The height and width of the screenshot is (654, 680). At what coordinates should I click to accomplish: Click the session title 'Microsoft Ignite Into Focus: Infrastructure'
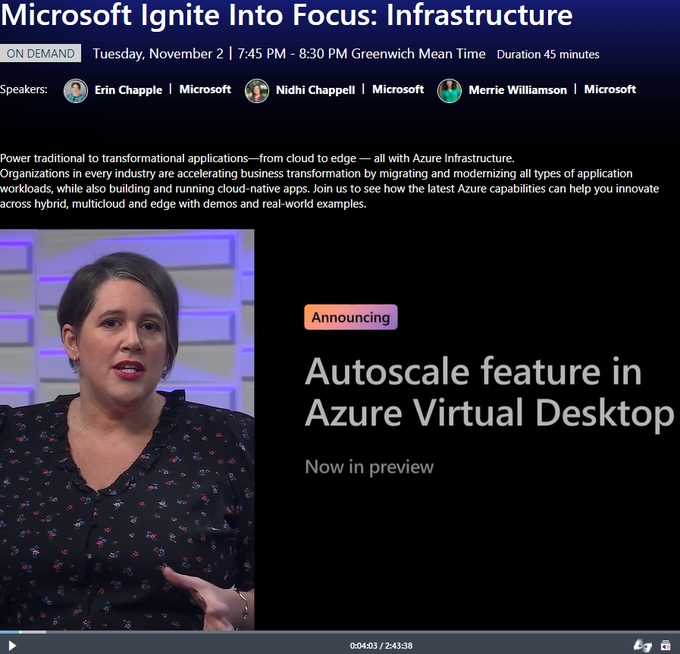click(286, 15)
